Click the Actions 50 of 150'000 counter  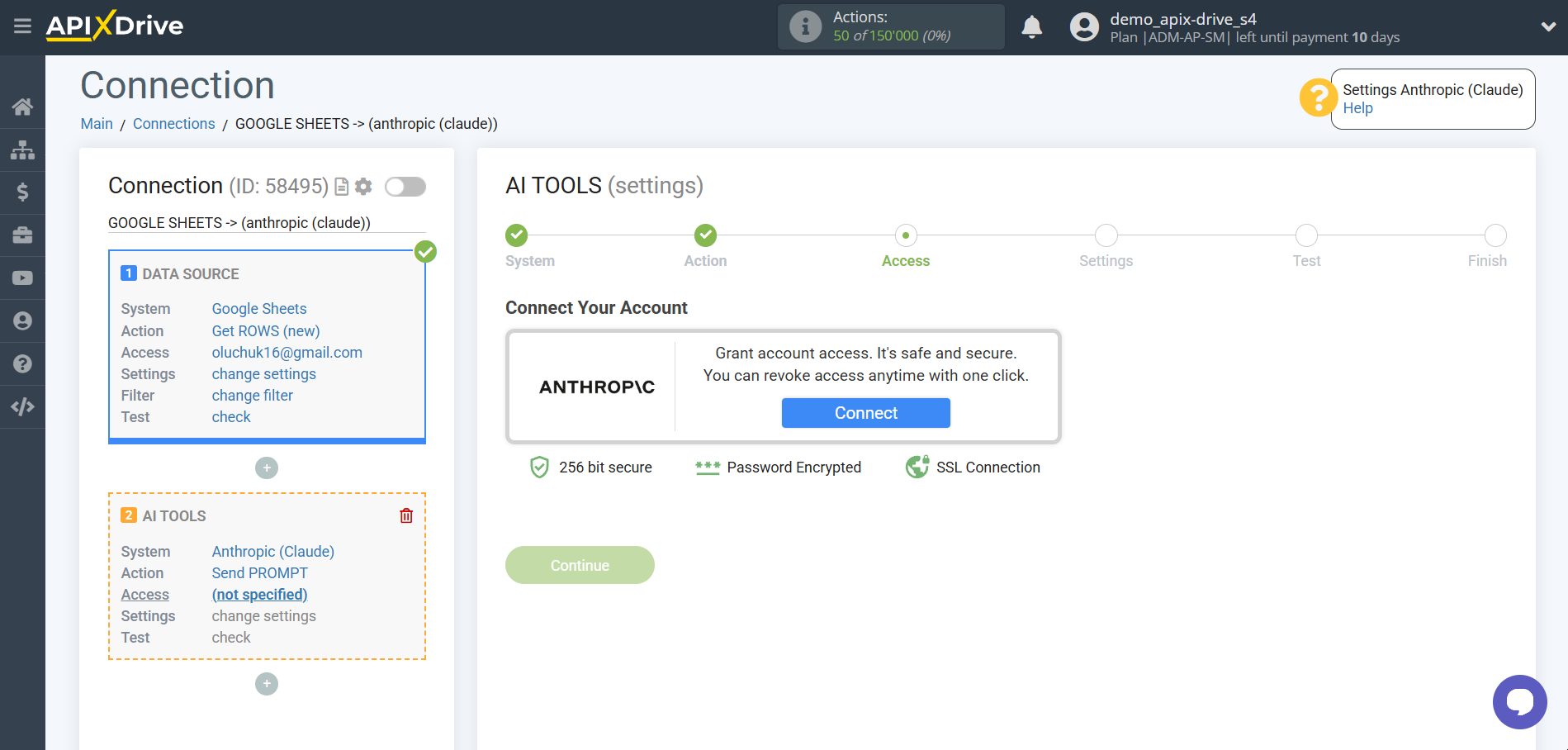(x=892, y=36)
